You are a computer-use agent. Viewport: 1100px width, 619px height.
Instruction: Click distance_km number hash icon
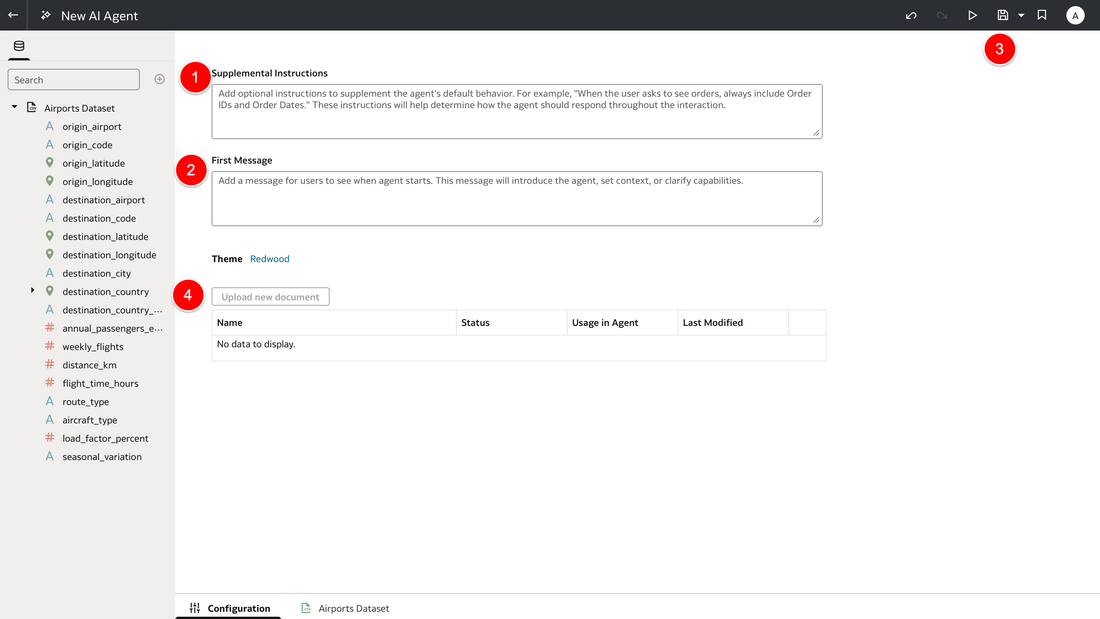click(x=49, y=364)
